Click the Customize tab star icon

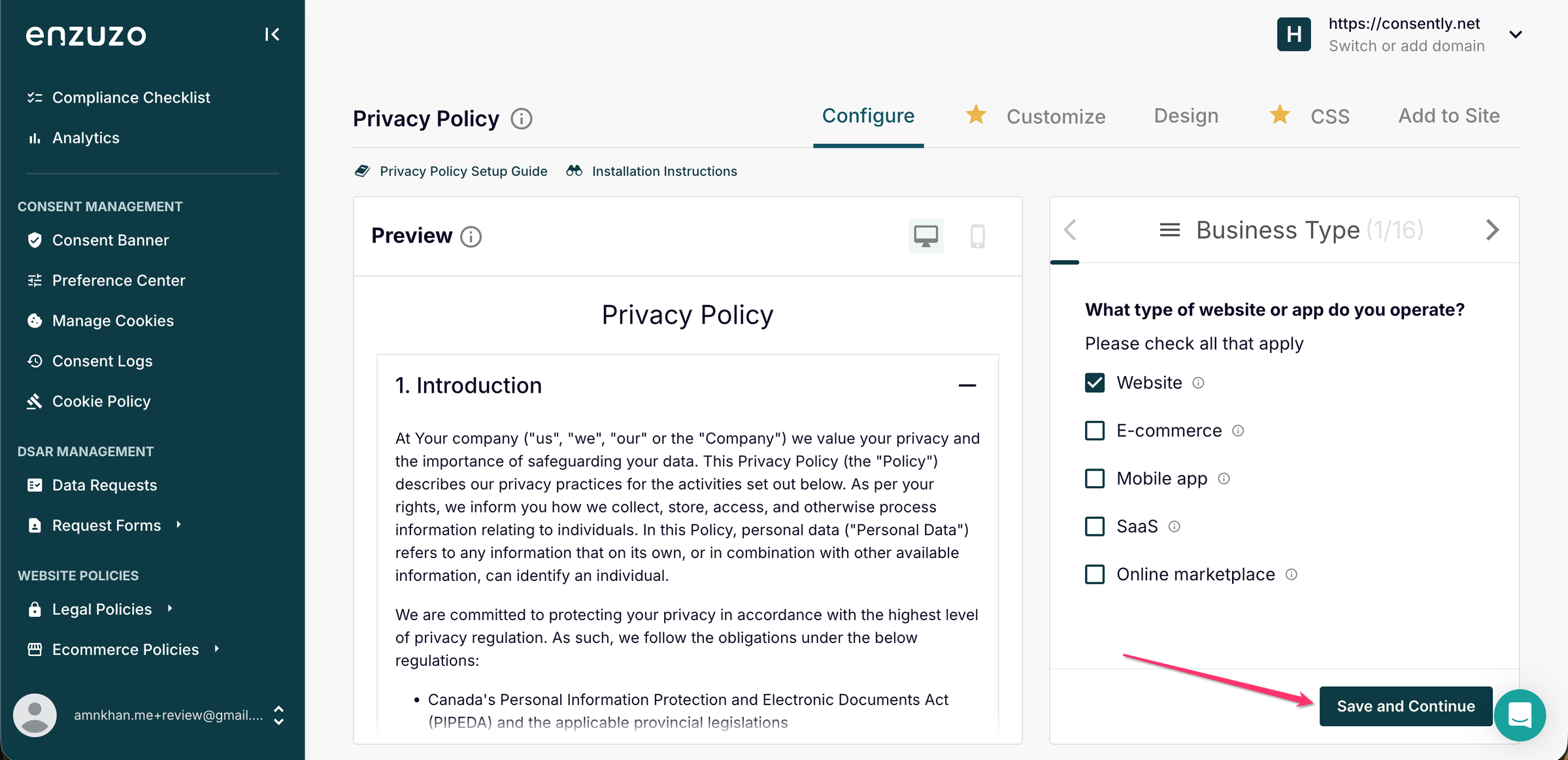tap(976, 114)
